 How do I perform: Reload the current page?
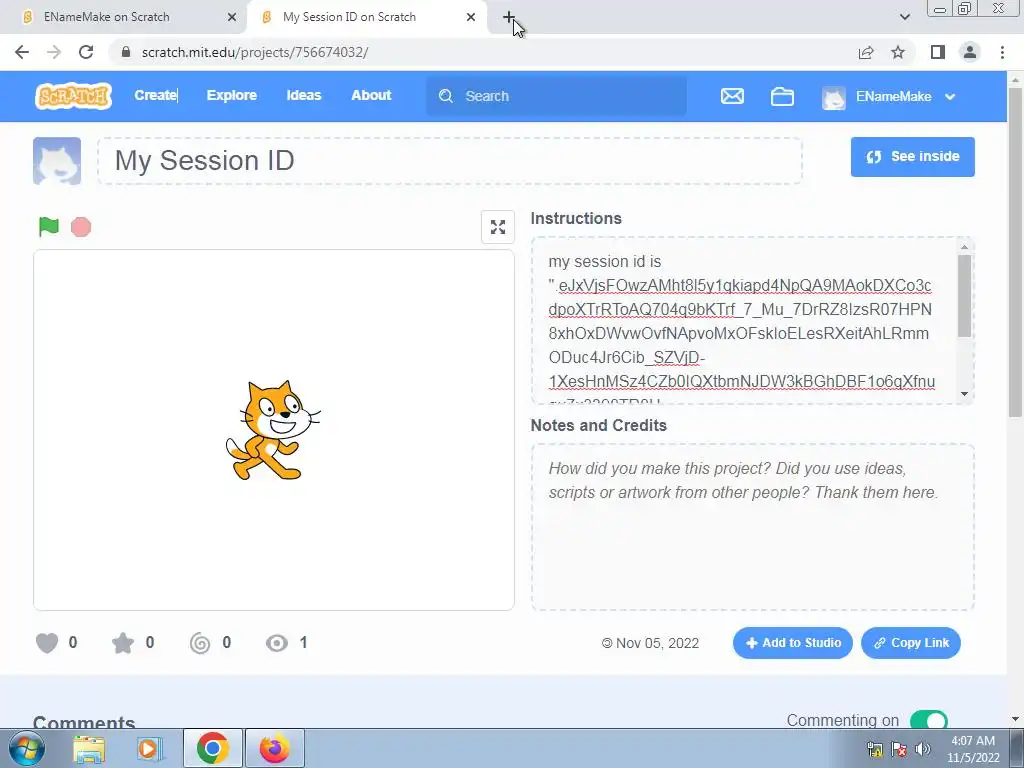pyautogui.click(x=86, y=52)
